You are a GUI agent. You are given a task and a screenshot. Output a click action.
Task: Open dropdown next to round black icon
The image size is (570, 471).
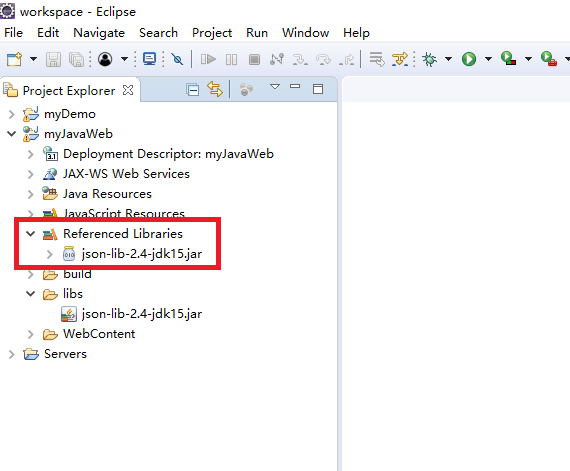(x=124, y=59)
